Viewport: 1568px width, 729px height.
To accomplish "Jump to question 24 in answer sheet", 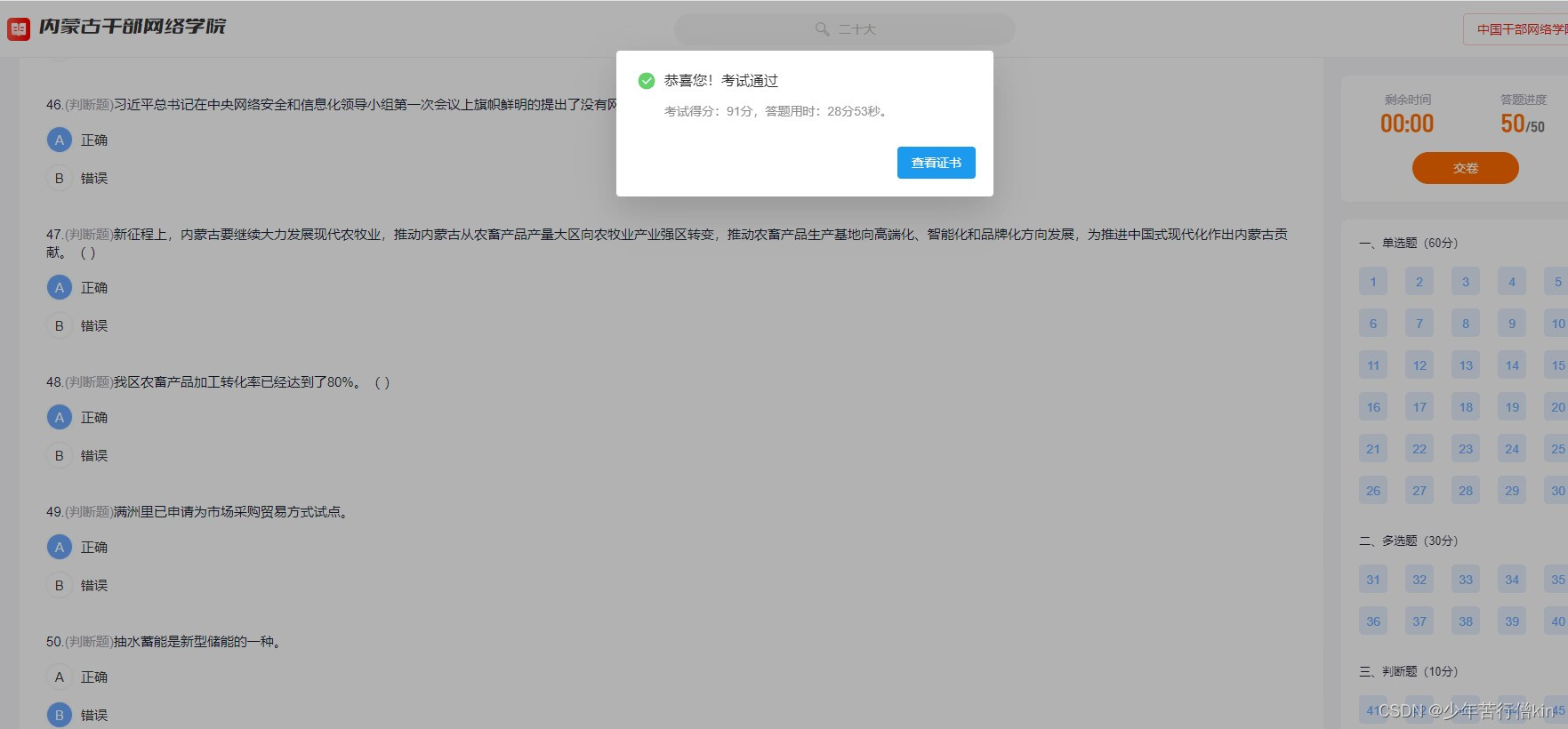I will click(x=1512, y=449).
